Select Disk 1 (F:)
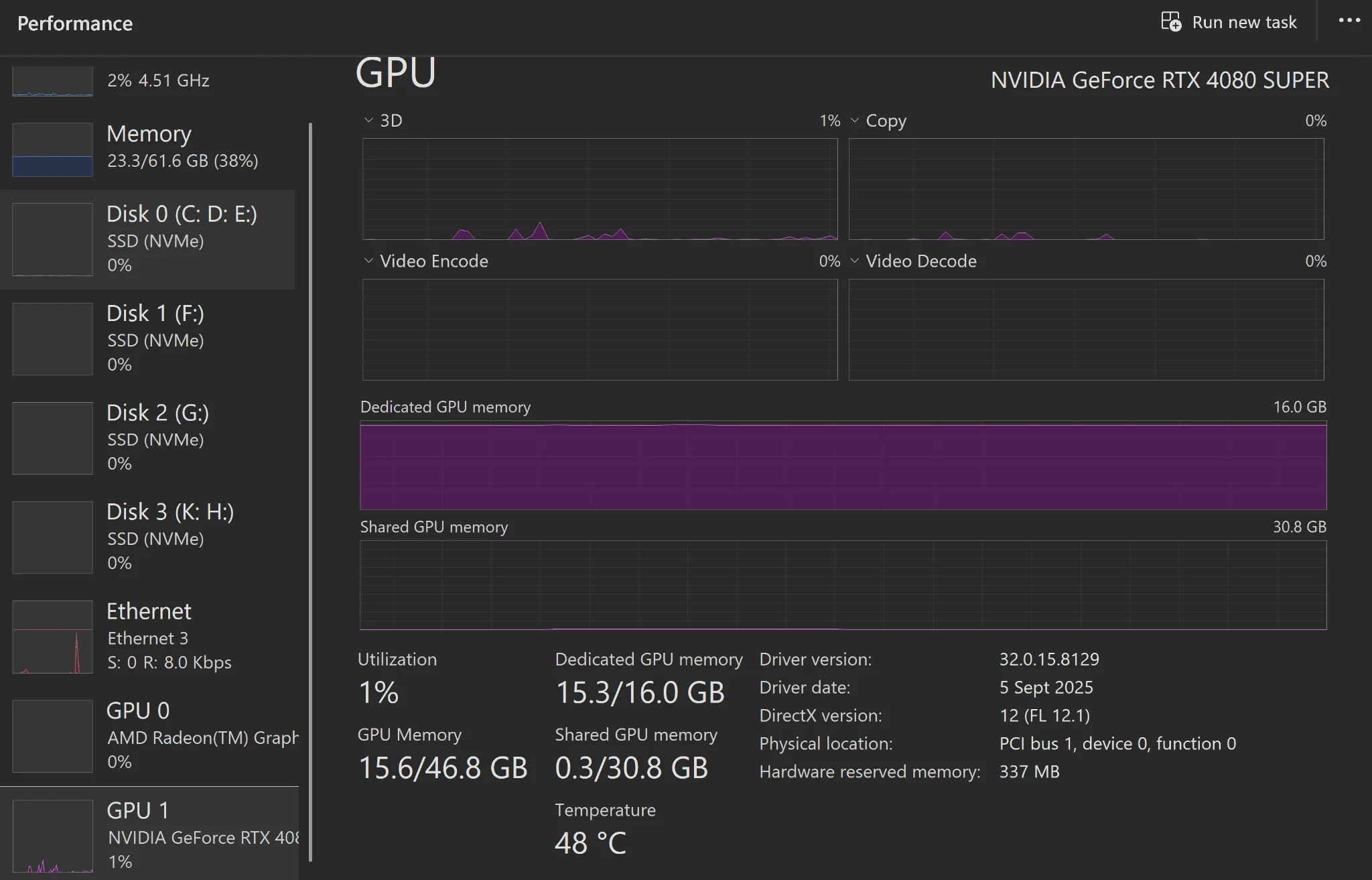Viewport: 1372px width, 880px height. coord(167,338)
